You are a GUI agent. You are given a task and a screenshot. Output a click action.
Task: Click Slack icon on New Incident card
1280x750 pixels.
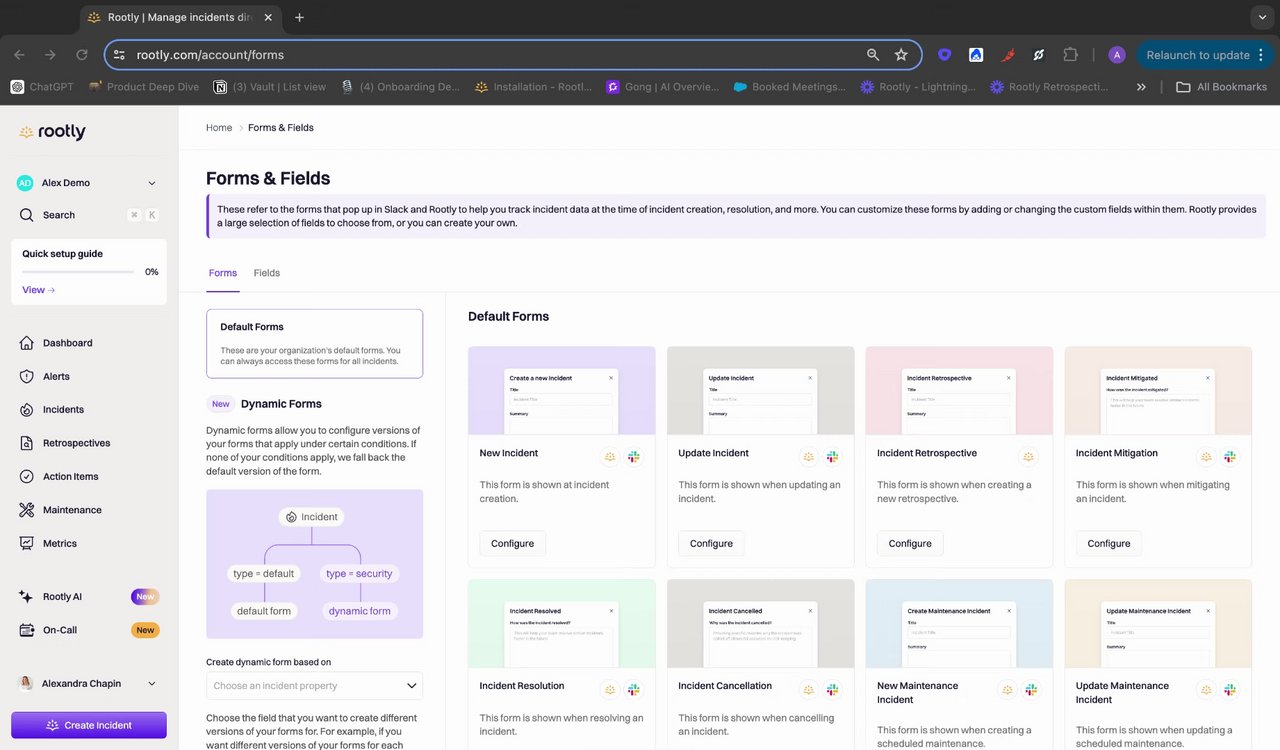point(634,457)
